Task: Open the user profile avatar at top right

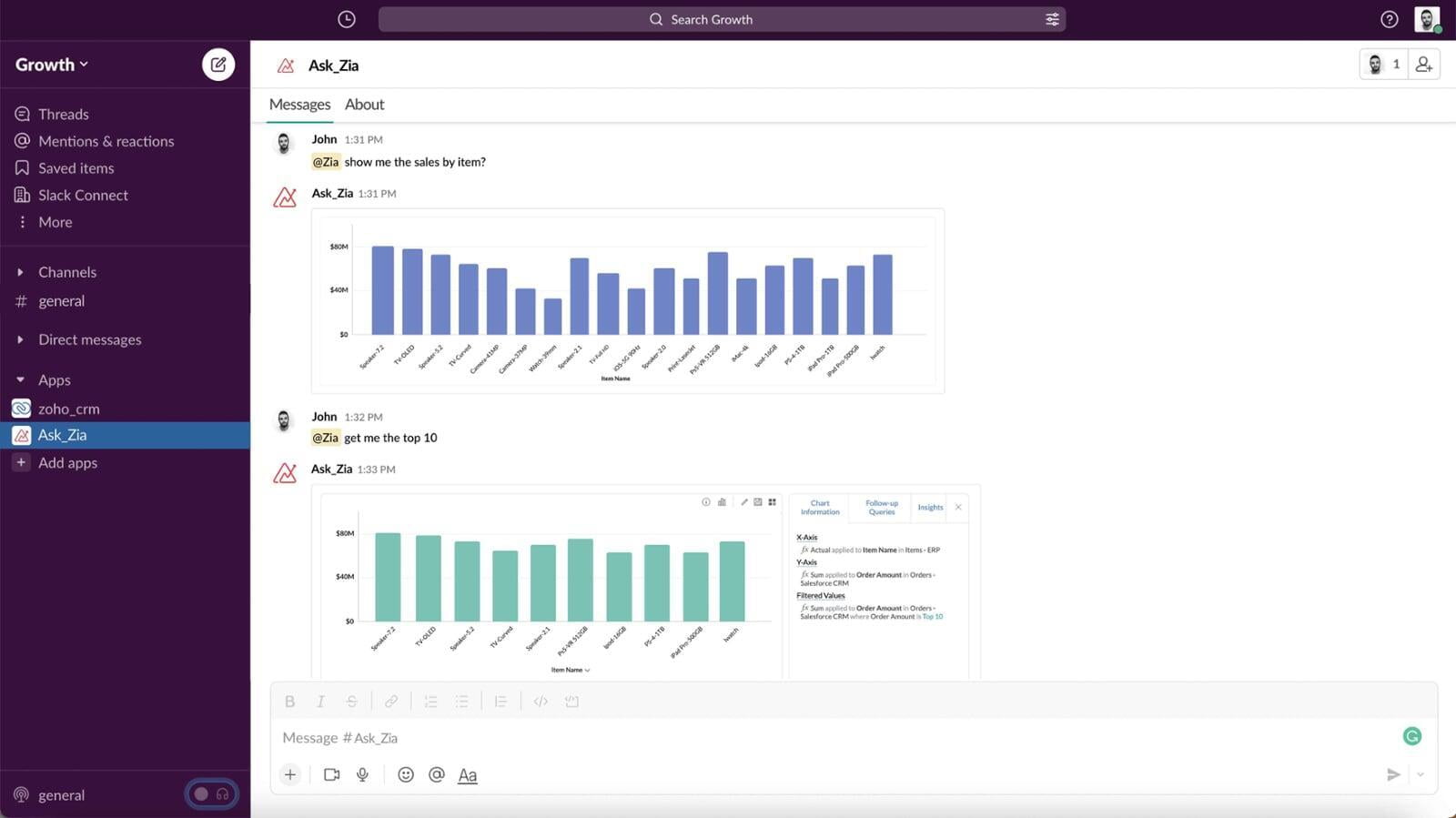Action: pos(1427,19)
